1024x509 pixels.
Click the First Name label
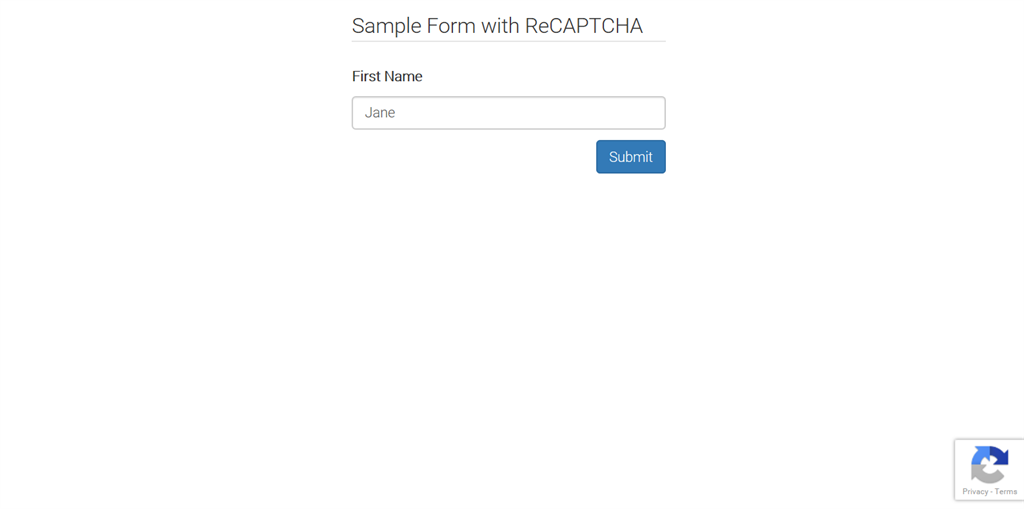tap(387, 77)
